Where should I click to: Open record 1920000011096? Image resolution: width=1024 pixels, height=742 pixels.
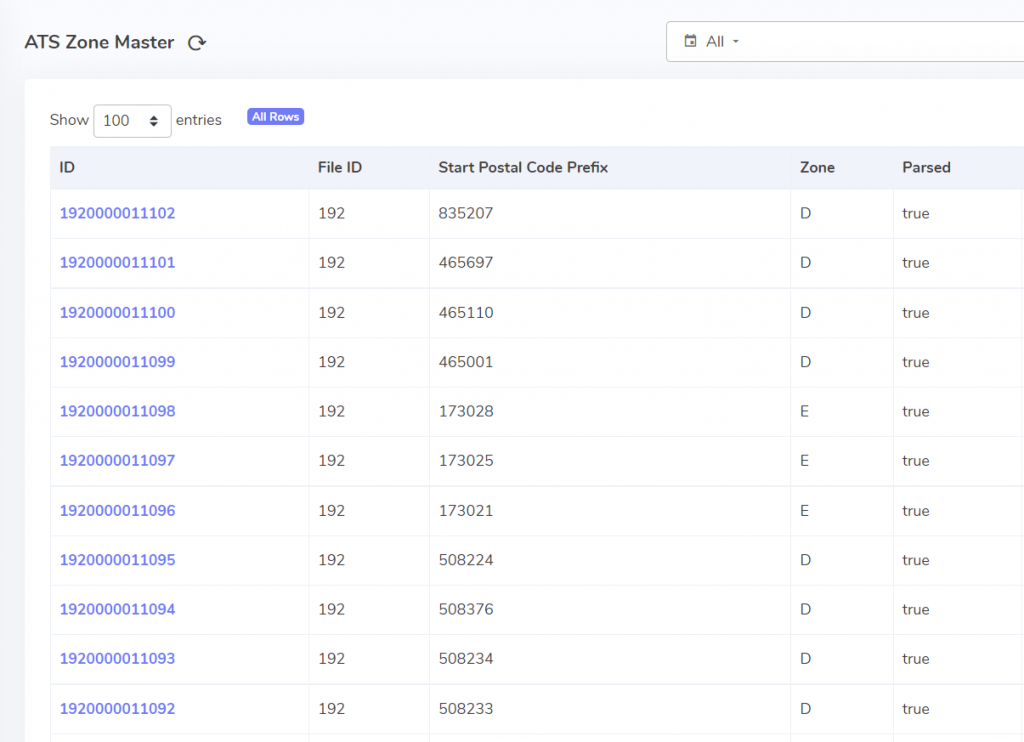117,510
